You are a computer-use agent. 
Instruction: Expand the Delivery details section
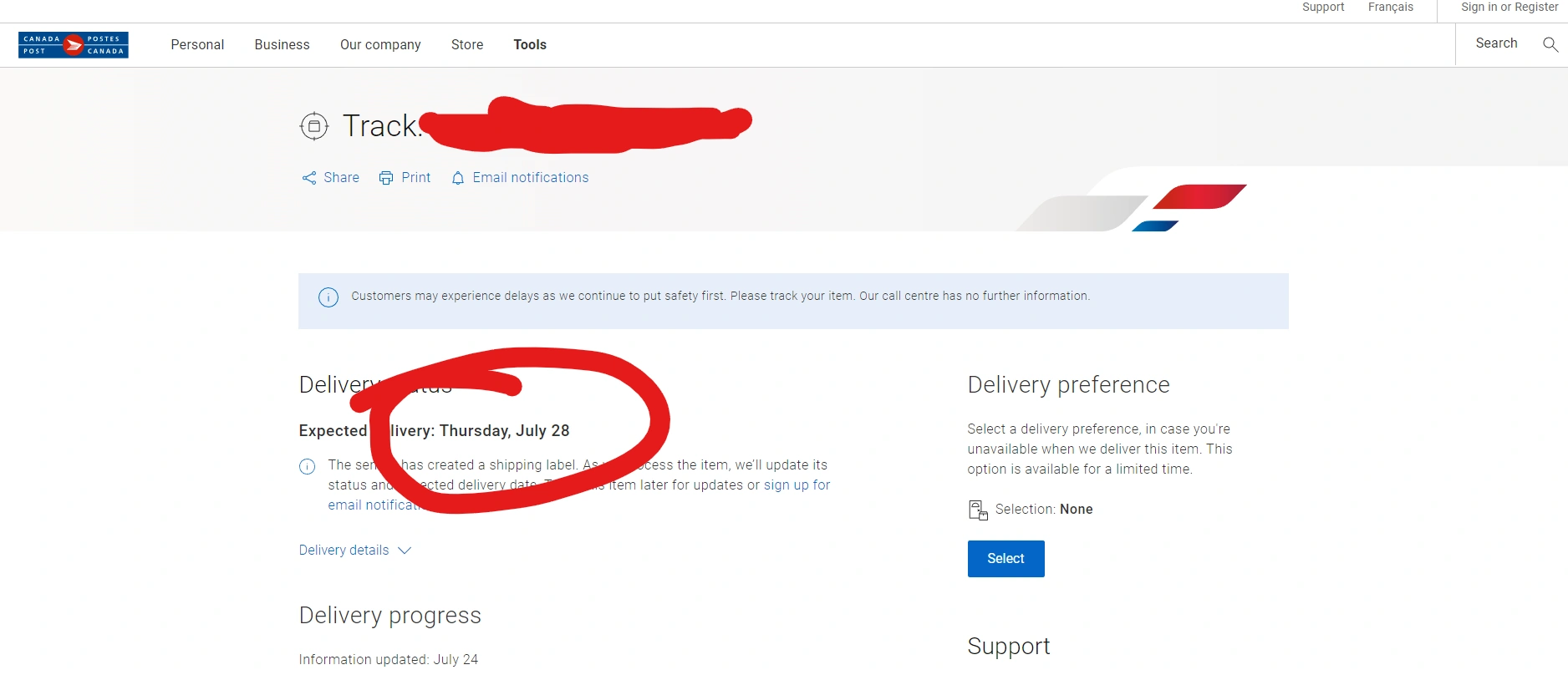[355, 551]
